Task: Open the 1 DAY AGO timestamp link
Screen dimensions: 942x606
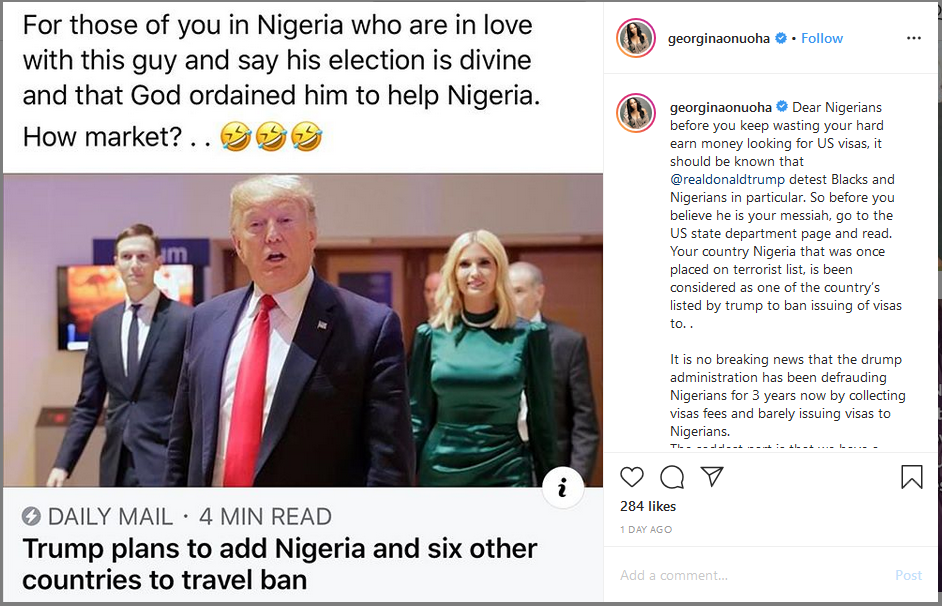Action: (646, 530)
